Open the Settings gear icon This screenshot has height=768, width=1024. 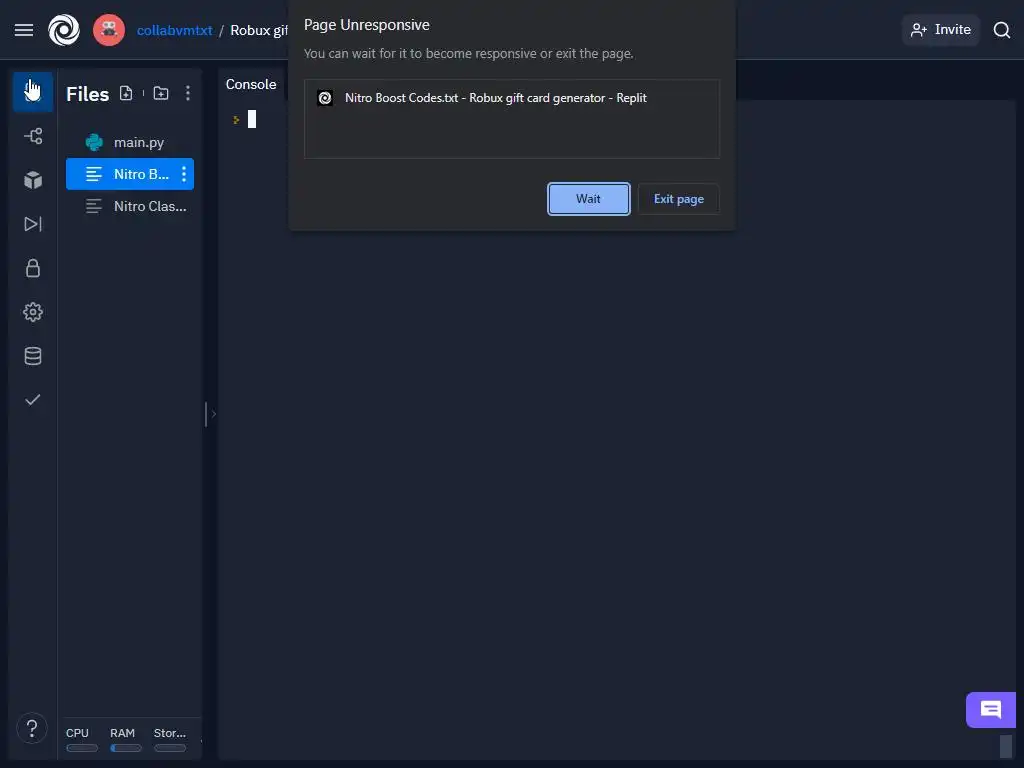coord(33,312)
